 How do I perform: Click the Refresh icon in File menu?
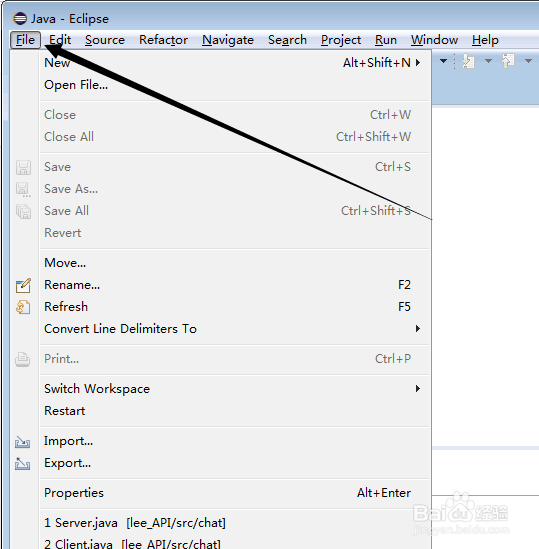tap(23, 307)
